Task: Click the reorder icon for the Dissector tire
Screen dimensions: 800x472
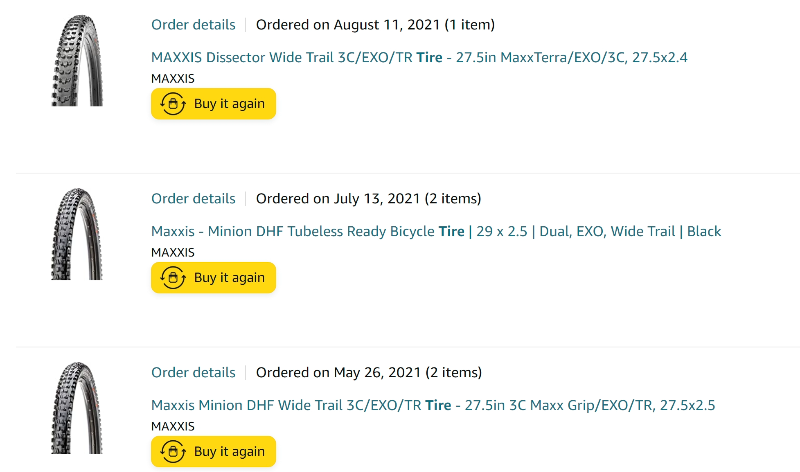Action: coord(174,104)
